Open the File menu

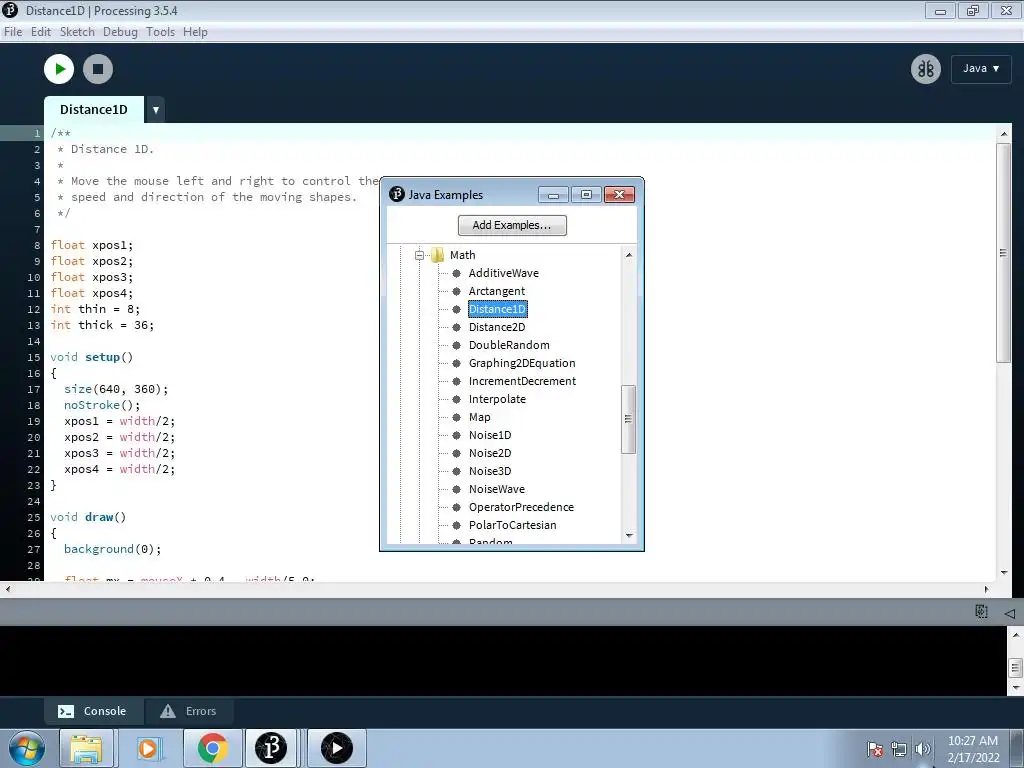coord(13,32)
